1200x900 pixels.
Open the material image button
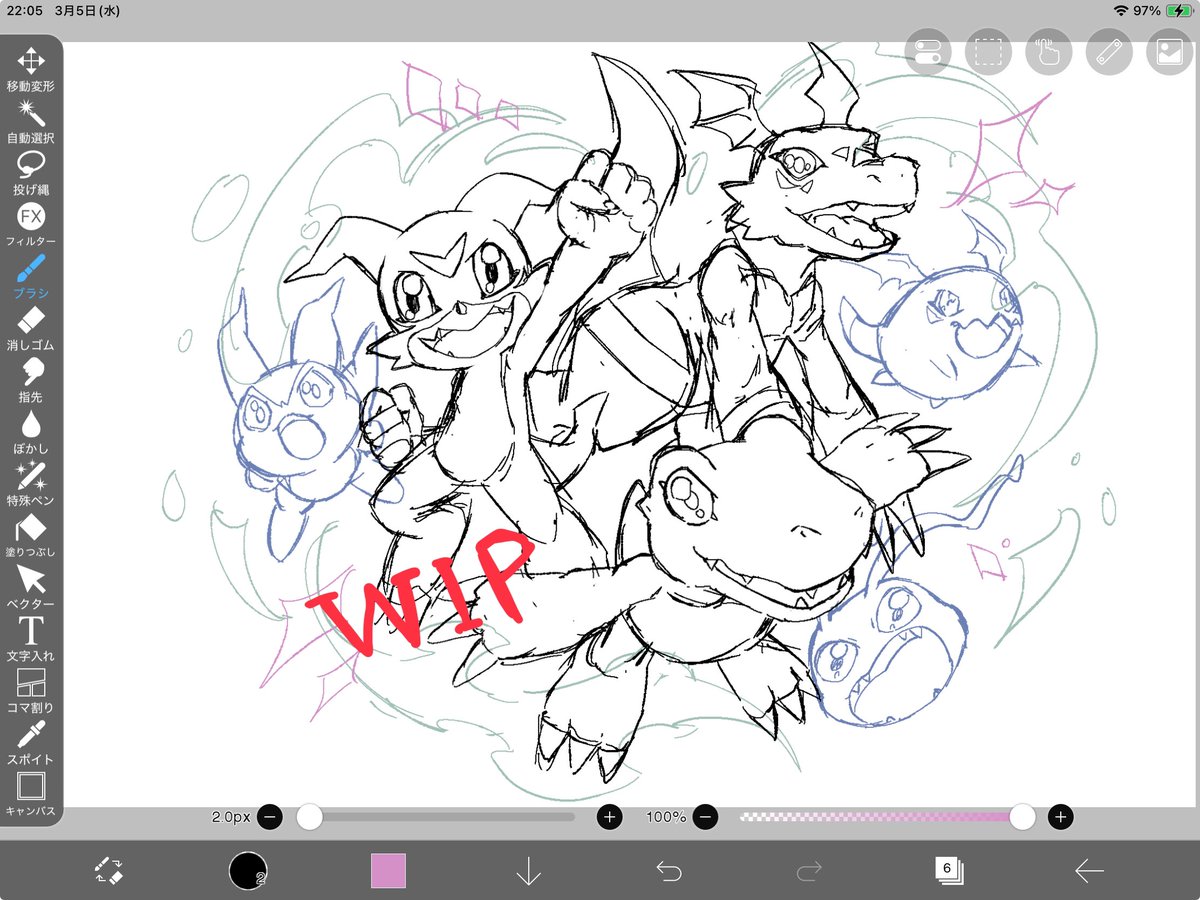click(1168, 52)
